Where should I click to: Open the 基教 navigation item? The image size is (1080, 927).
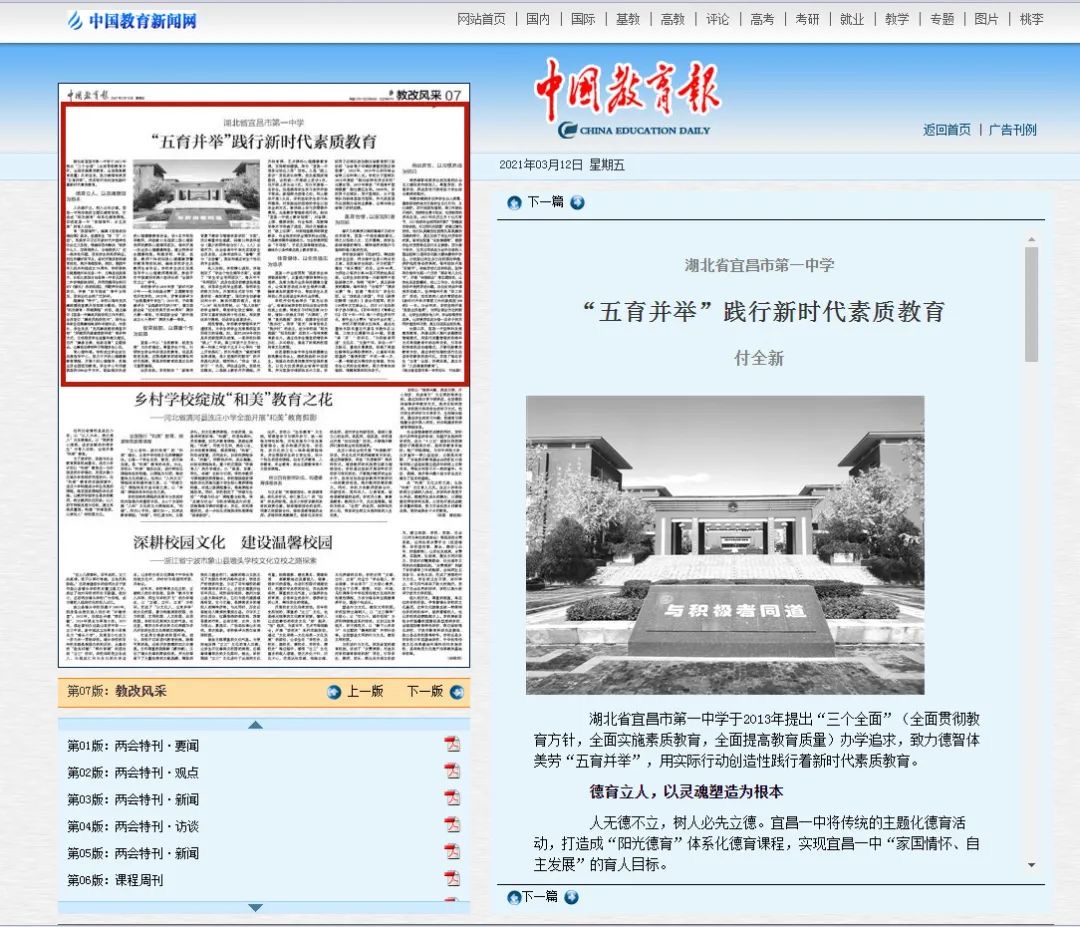[627, 19]
